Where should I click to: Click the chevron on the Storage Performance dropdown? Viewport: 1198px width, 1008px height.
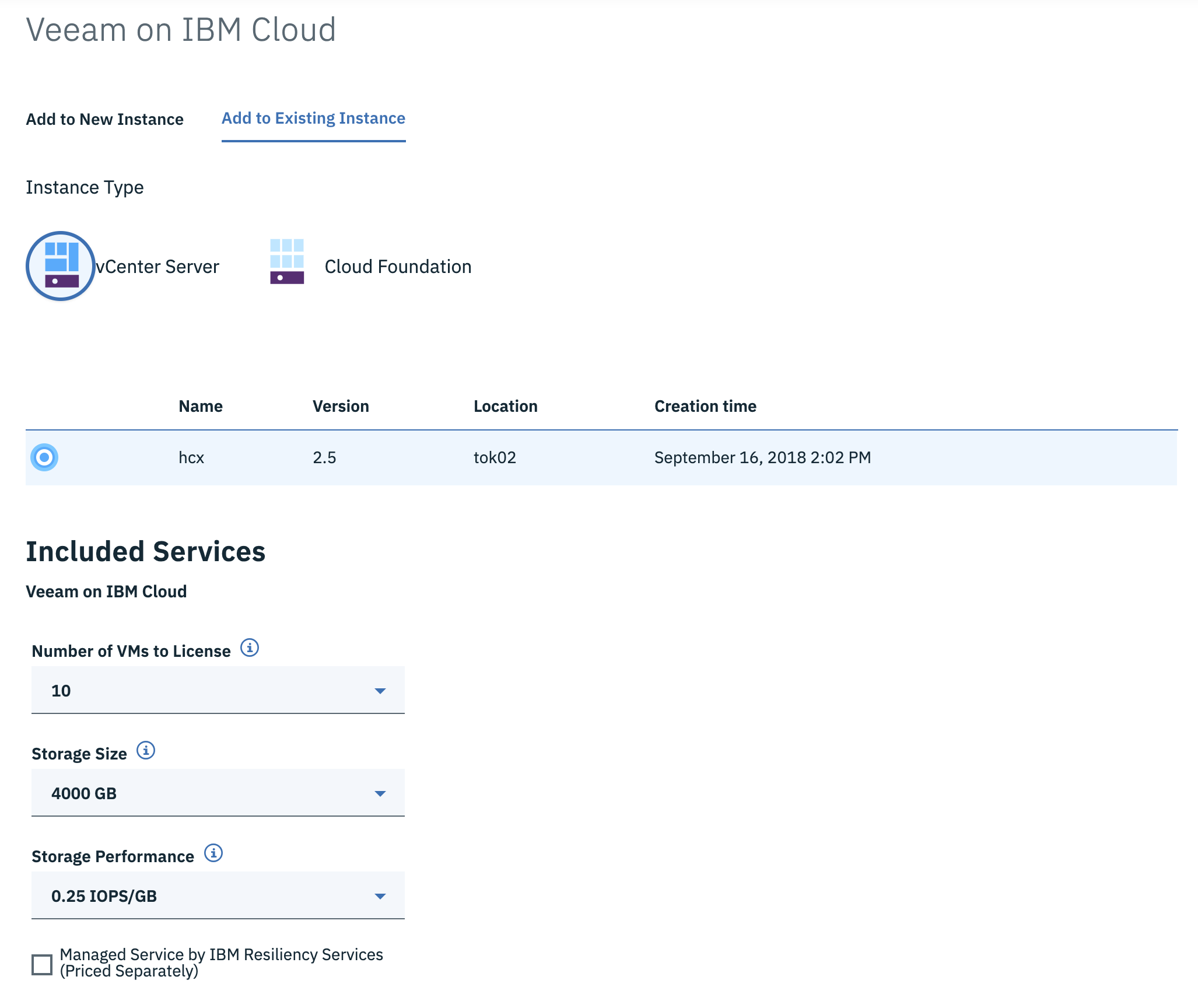coord(380,896)
